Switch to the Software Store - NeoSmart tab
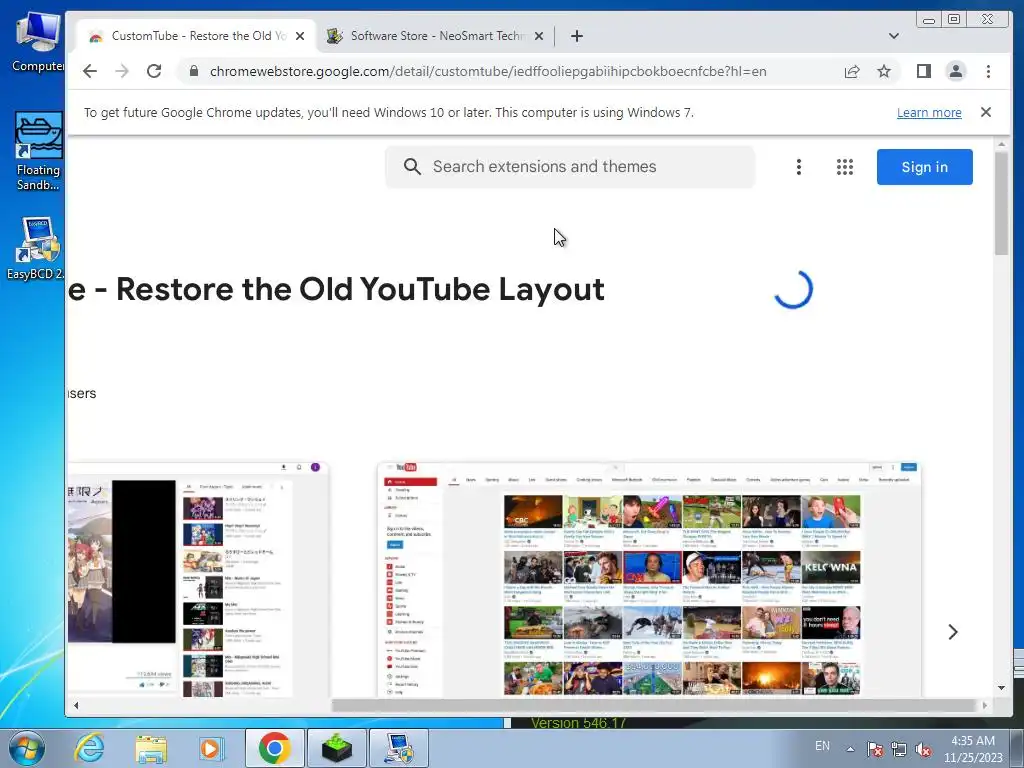This screenshot has width=1024, height=768. [436, 36]
